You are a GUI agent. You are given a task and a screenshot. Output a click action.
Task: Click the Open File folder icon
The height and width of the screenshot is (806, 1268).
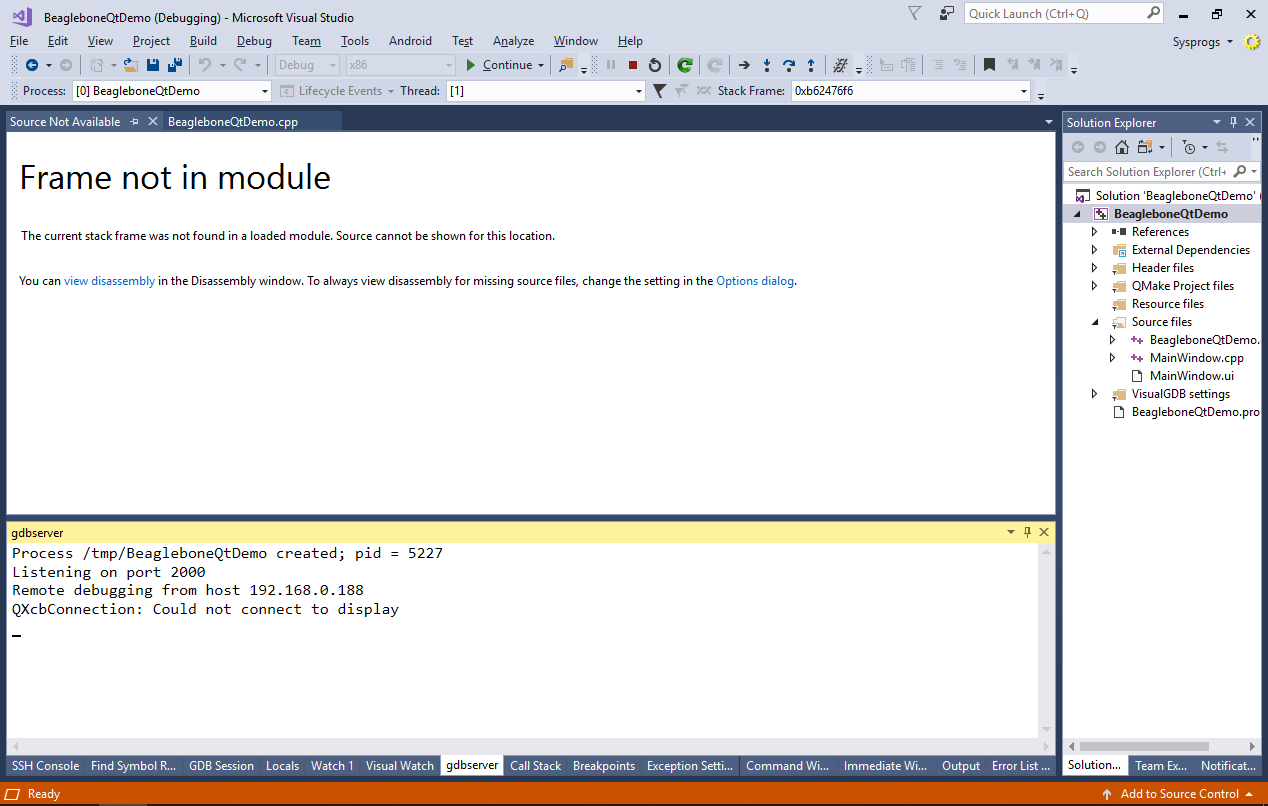click(130, 65)
